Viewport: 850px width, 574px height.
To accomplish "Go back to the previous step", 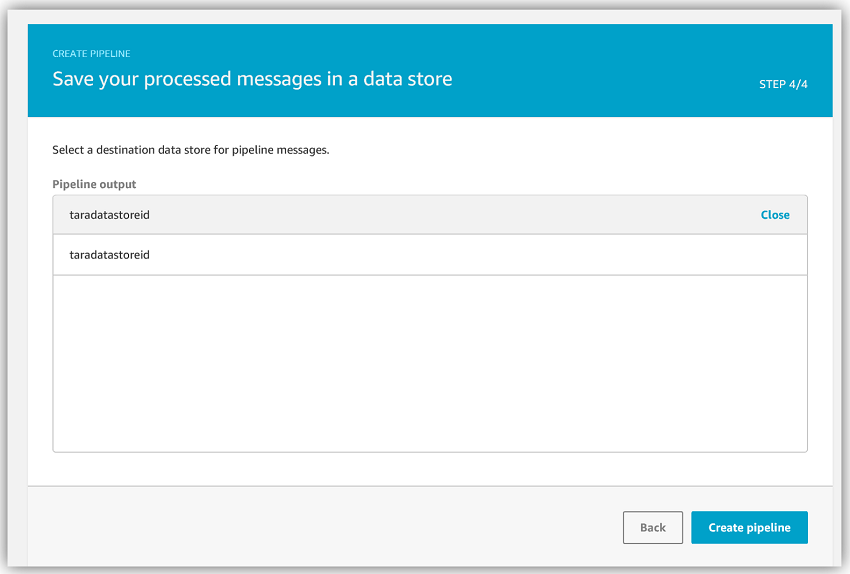I will (653, 527).
